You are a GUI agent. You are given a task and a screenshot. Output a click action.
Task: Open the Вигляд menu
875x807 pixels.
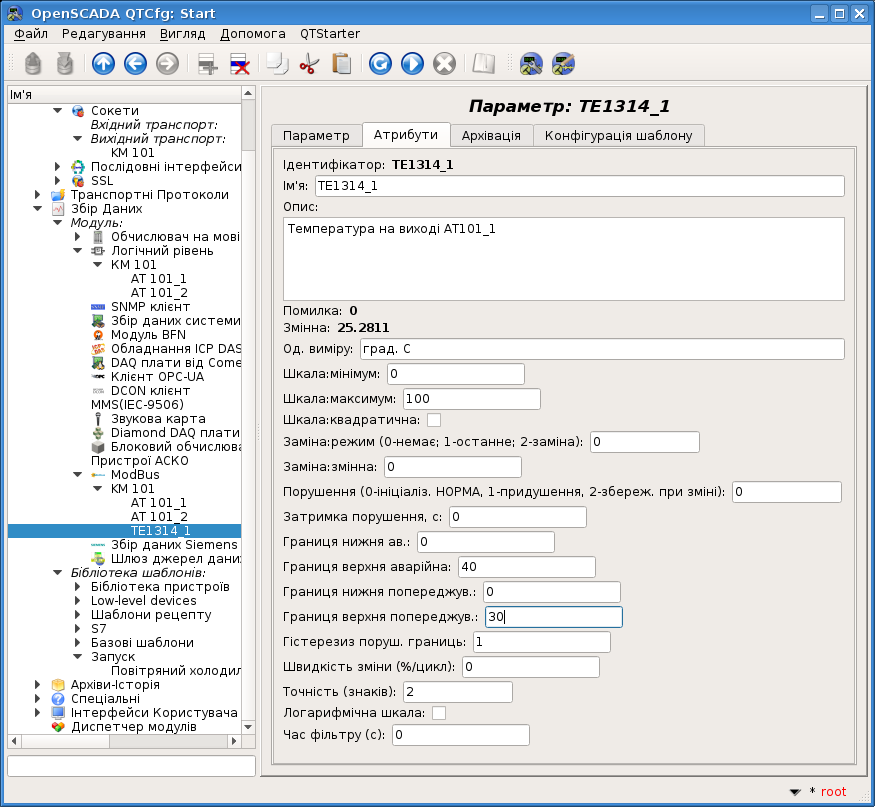point(182,34)
